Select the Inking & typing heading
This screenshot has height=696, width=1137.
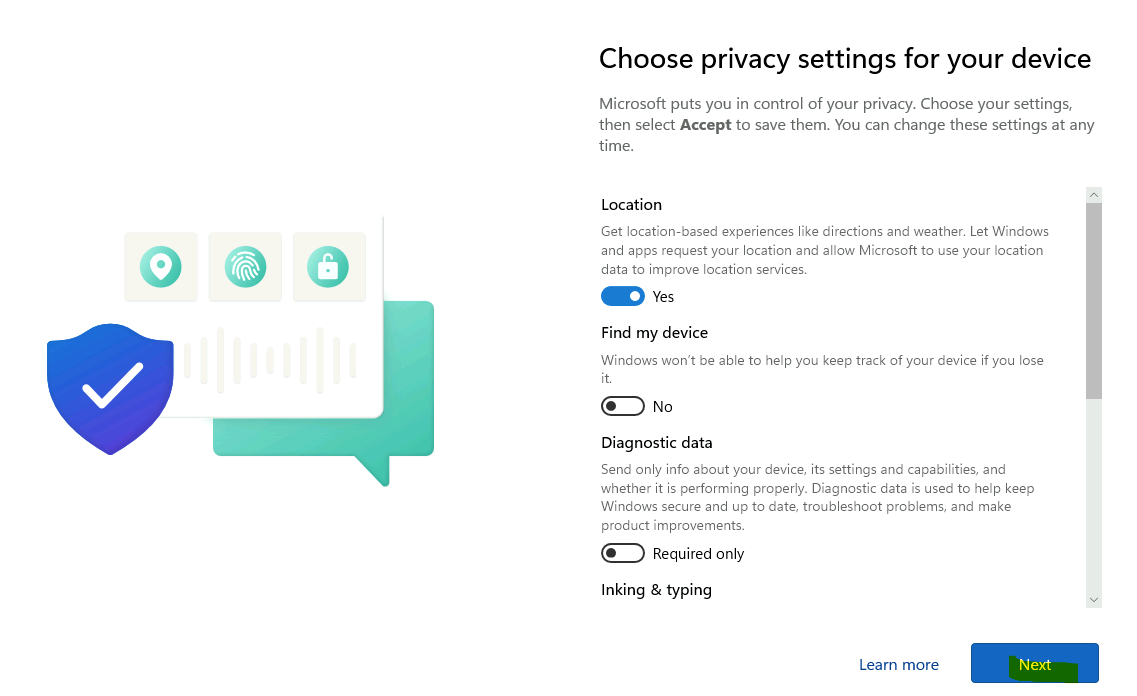[x=656, y=589]
